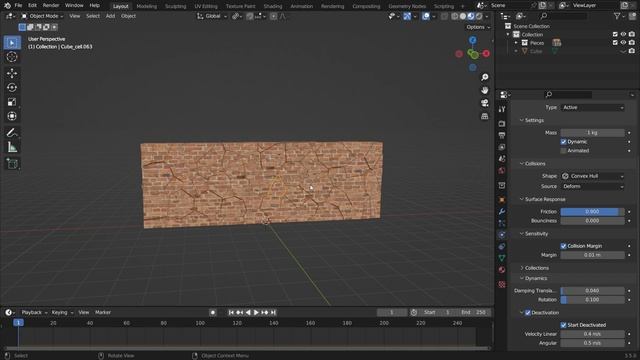Switch orthographic/perspective grid icon
This screenshot has height=360, width=640.
484,116
